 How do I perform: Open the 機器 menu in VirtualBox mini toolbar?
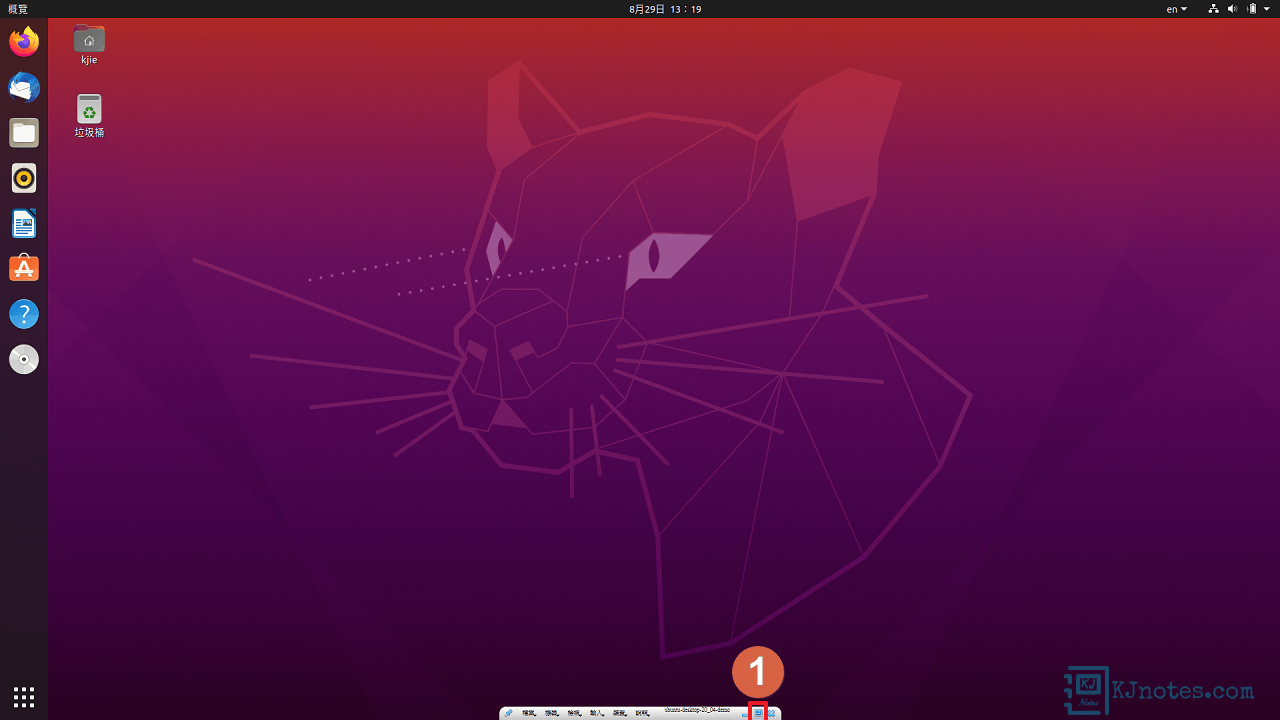(552, 713)
